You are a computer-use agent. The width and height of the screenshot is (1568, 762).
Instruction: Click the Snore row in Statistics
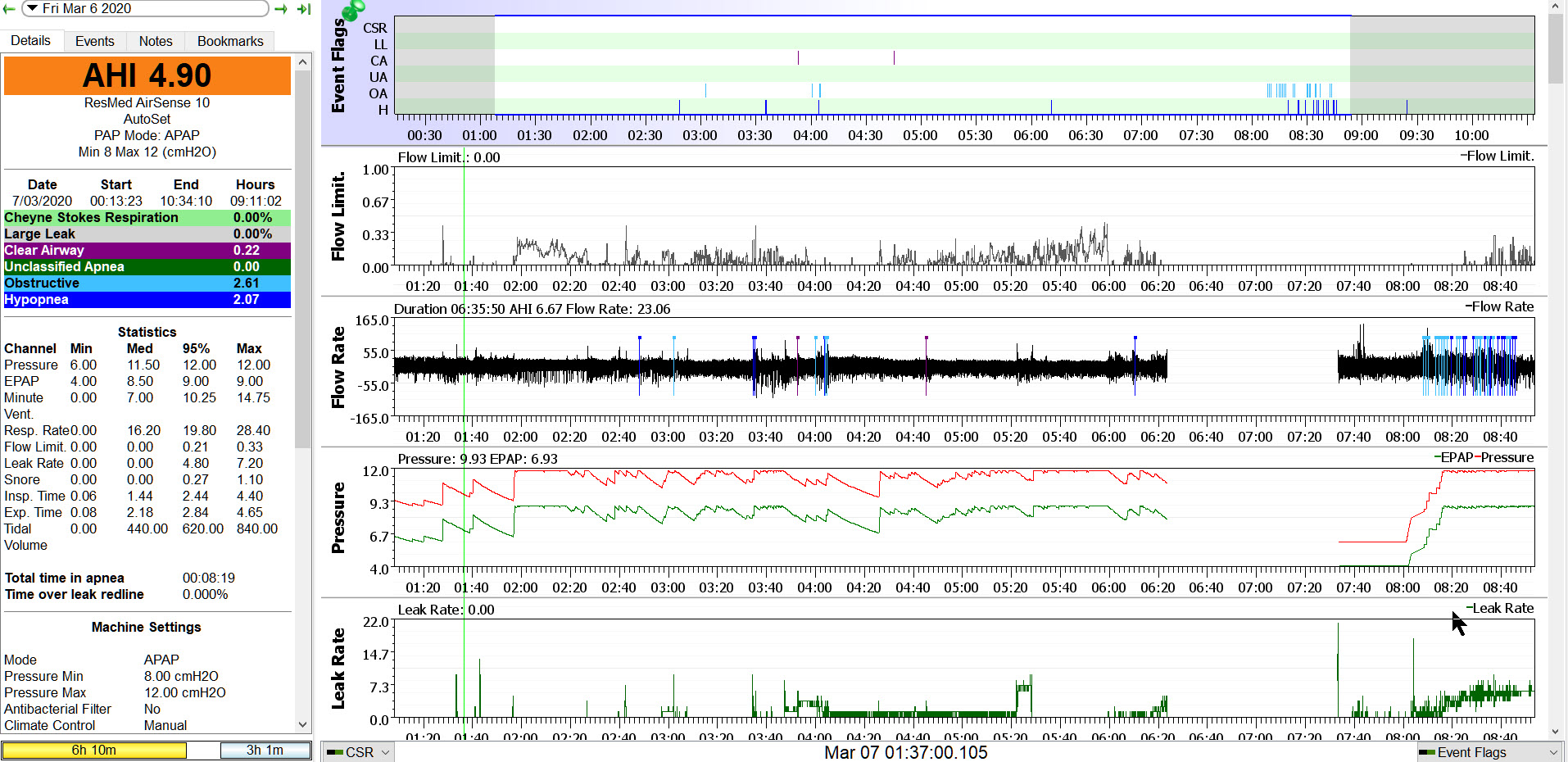(x=147, y=479)
